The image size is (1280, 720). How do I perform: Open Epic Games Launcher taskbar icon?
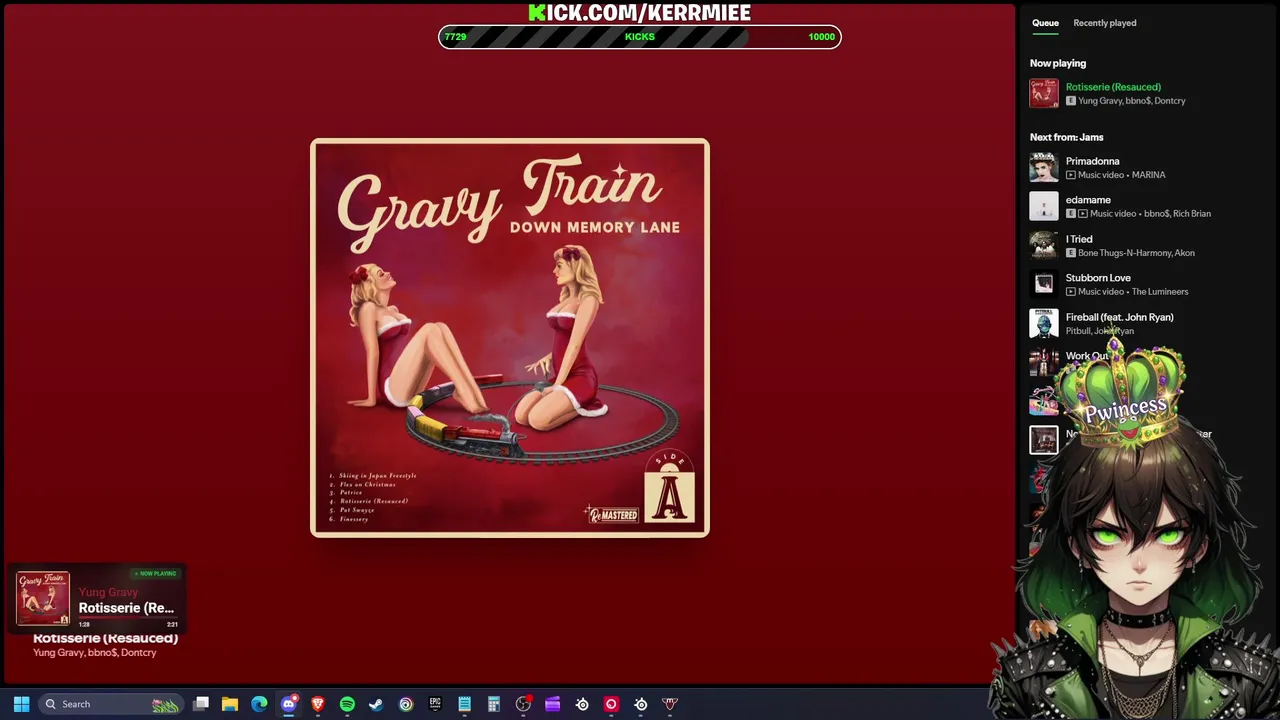[x=435, y=704]
